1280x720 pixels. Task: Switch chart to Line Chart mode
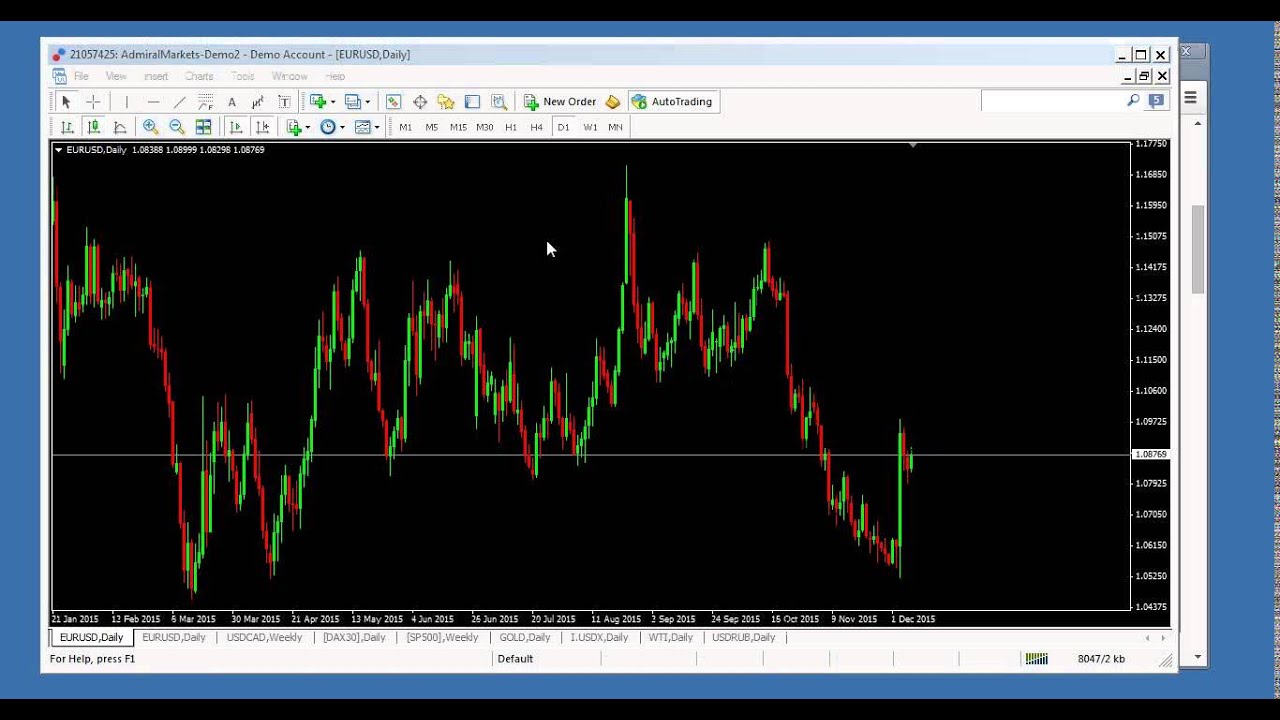pyautogui.click(x=120, y=127)
